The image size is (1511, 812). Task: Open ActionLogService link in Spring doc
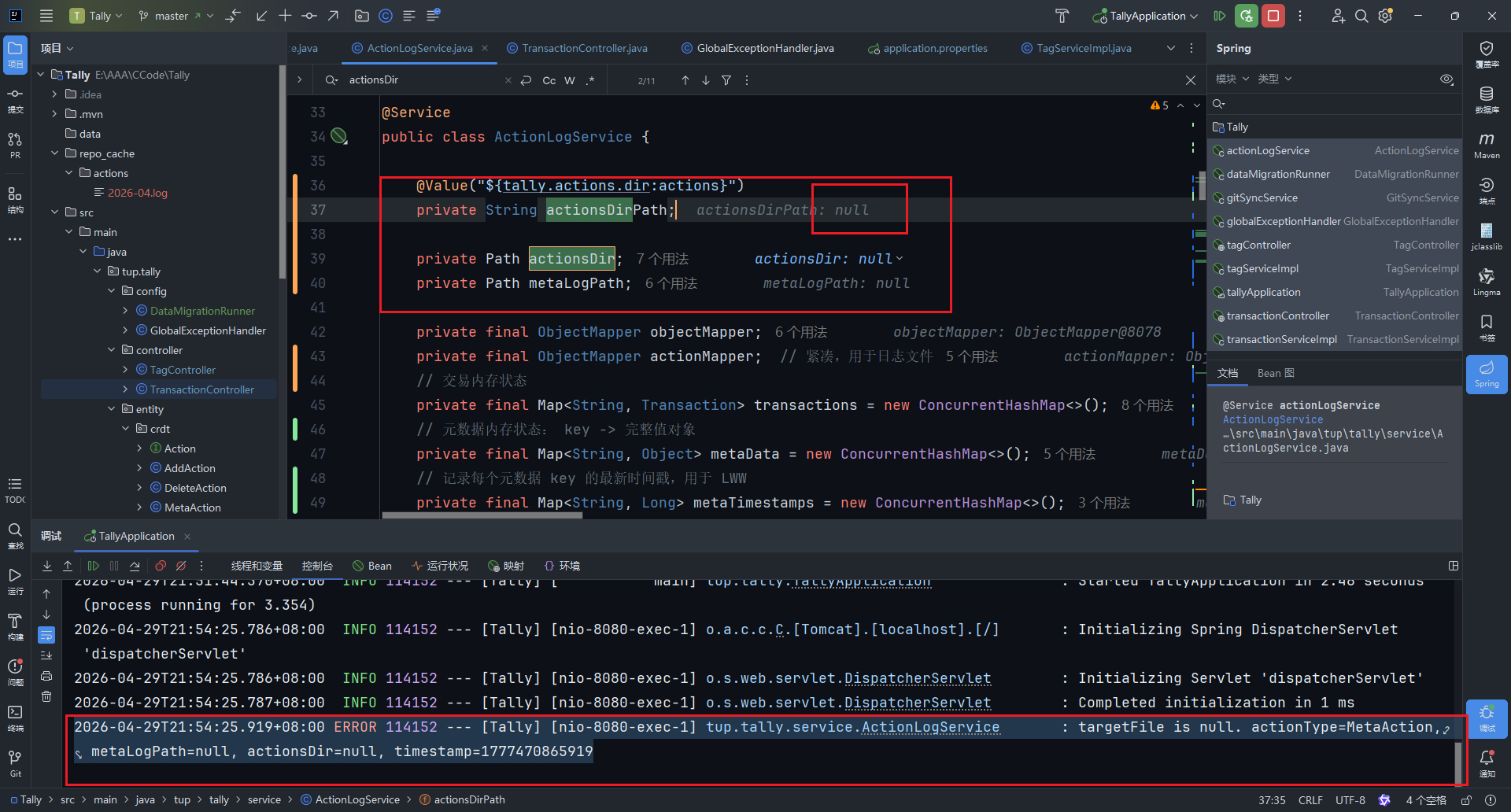point(1273,419)
